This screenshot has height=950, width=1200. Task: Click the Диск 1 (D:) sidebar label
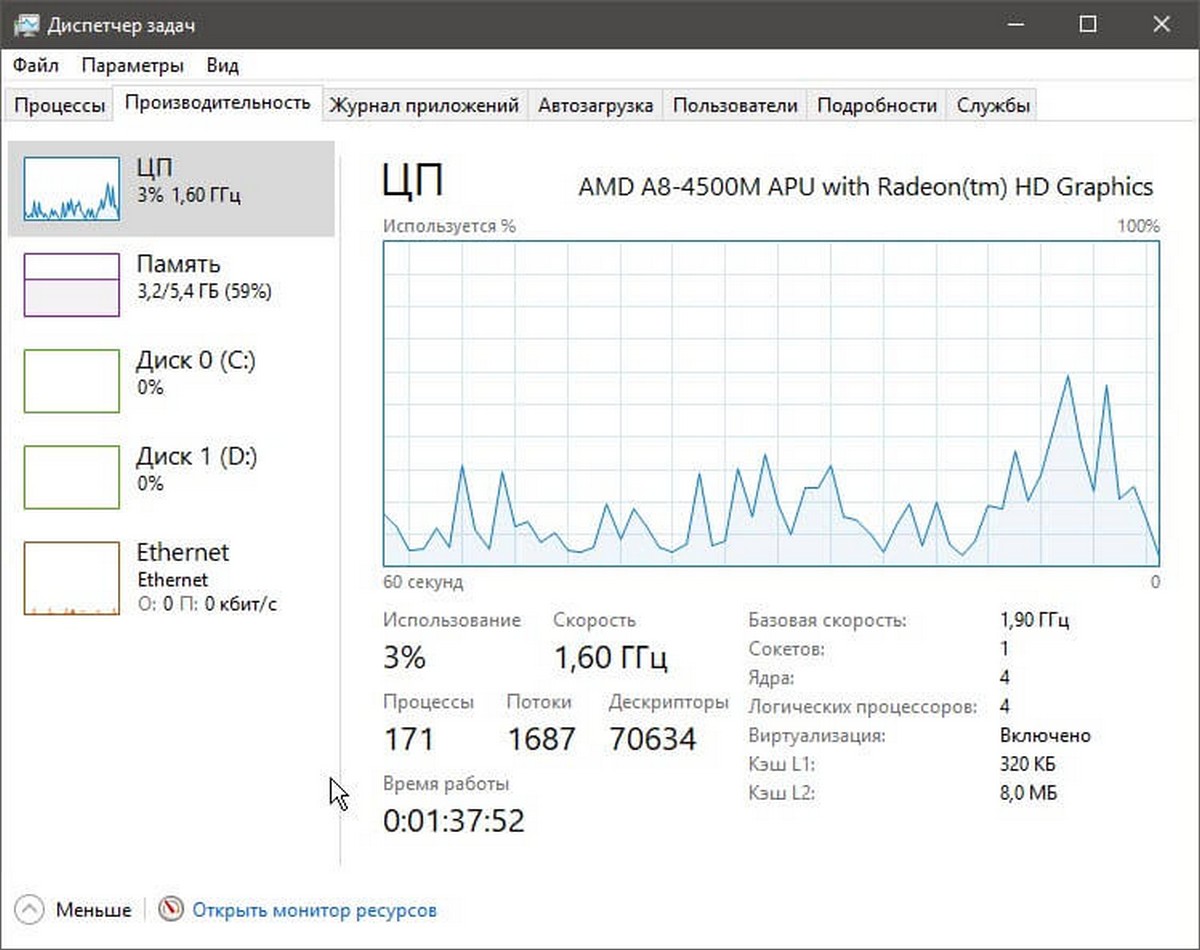(197, 456)
